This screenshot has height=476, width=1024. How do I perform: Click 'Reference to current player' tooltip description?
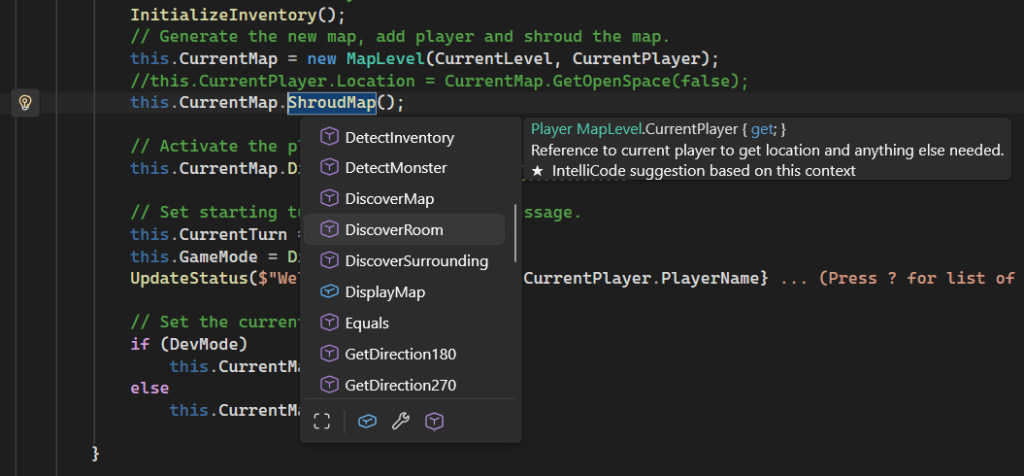767,150
